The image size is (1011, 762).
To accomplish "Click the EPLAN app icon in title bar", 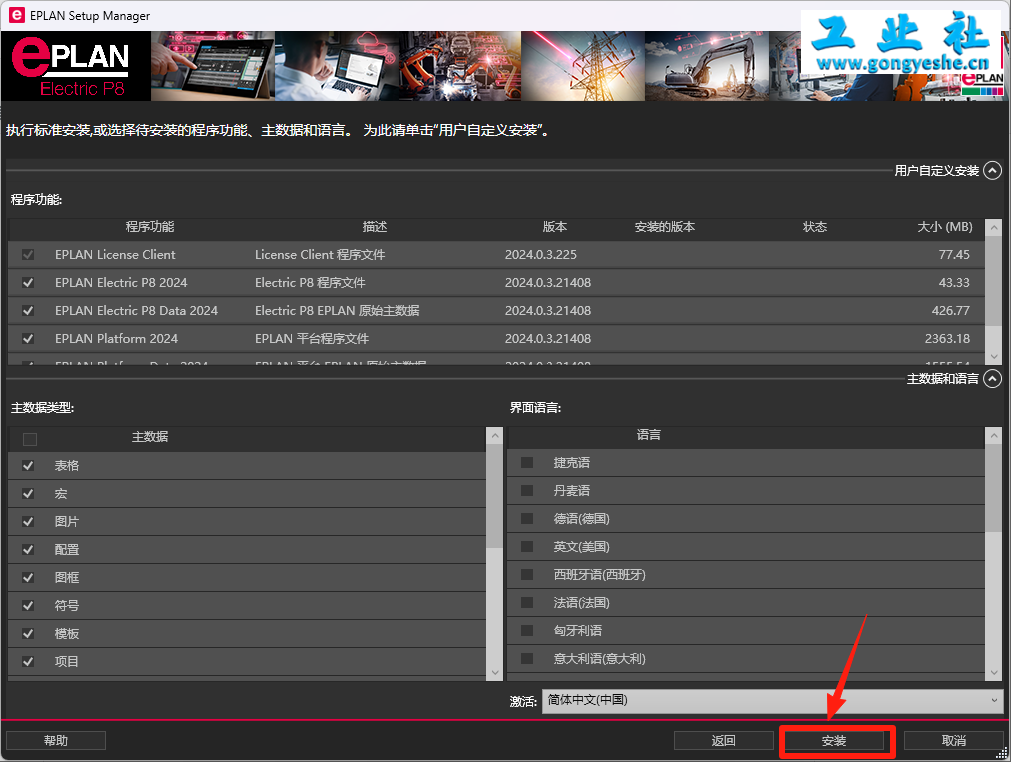I will 15,15.
